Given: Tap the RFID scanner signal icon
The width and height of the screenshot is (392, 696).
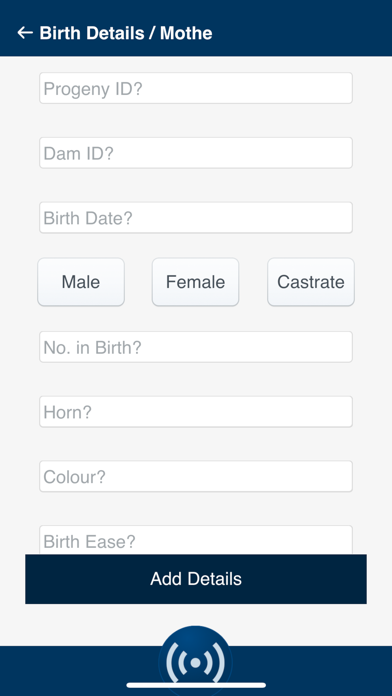Looking at the screenshot, I should pyautogui.click(x=195, y=661).
